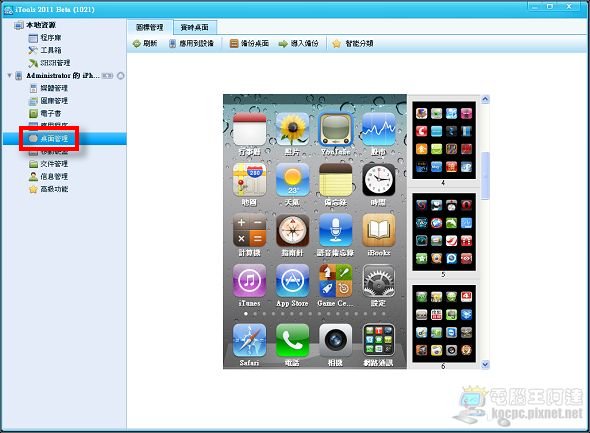Open SHSH管理 in the sidebar
The height and width of the screenshot is (433, 590).
49,63
